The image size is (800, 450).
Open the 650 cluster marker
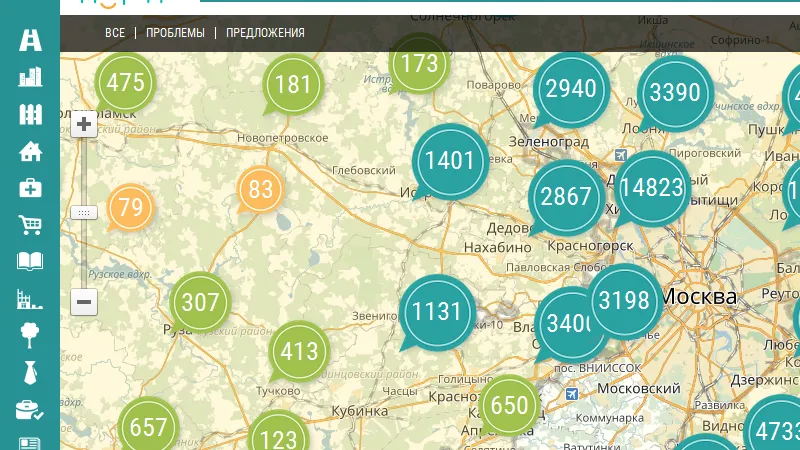point(509,406)
